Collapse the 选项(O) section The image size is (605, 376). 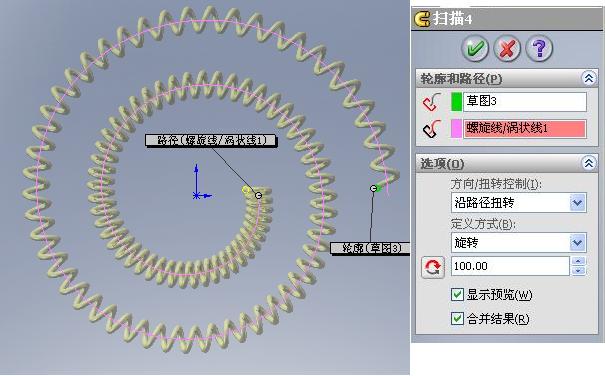point(589,164)
